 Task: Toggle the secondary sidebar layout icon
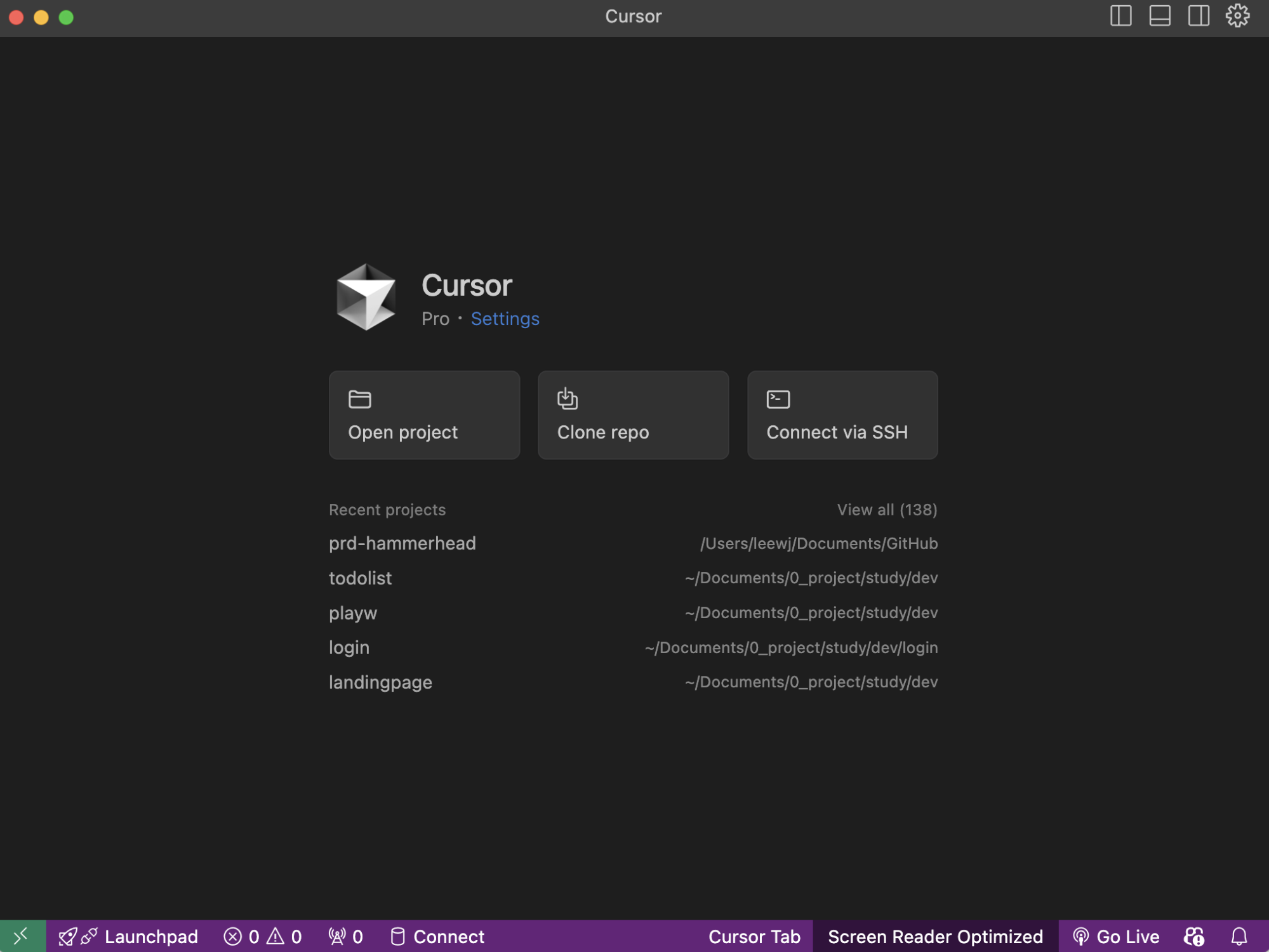pos(1199,16)
